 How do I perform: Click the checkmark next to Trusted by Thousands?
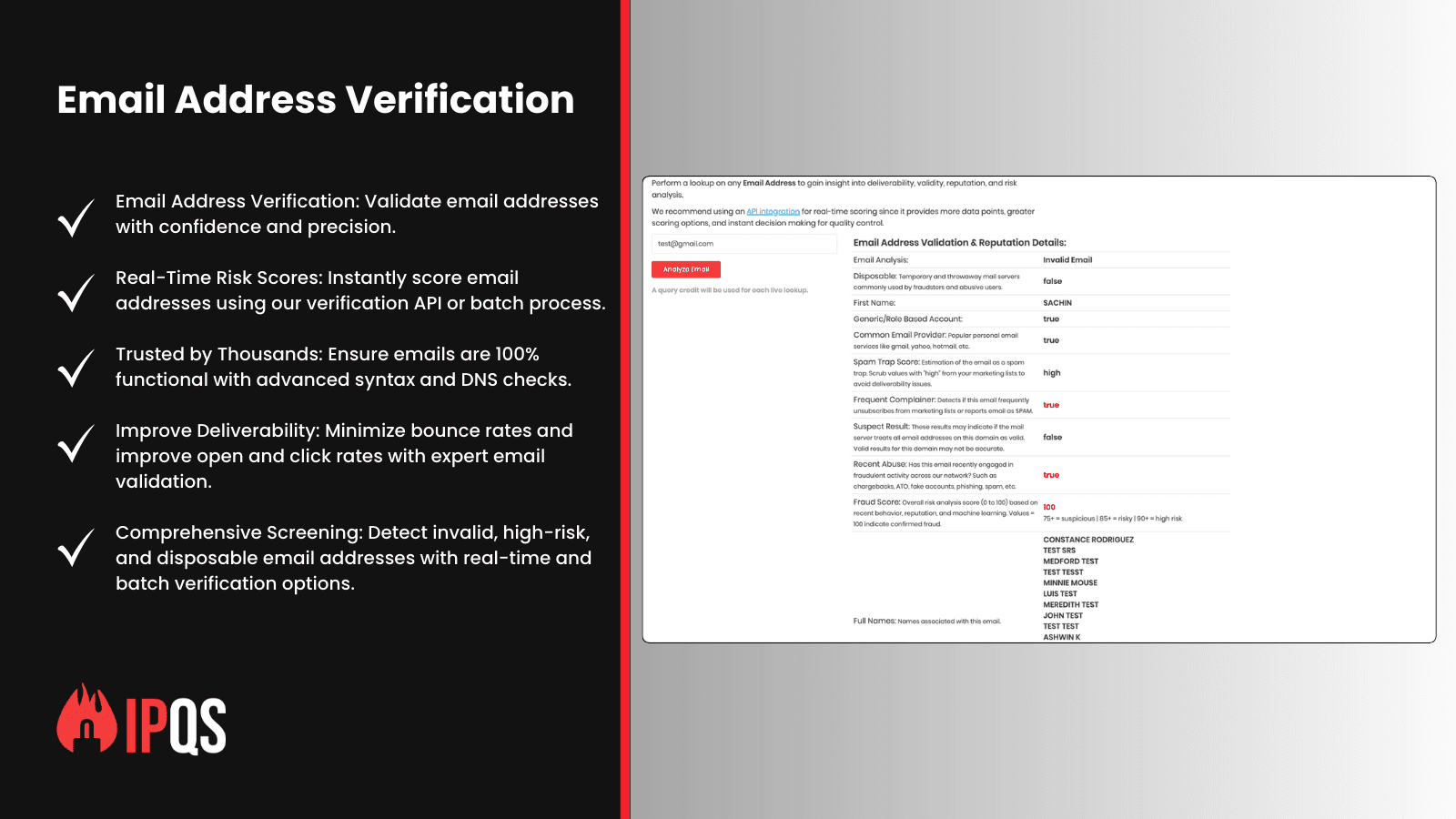[x=76, y=369]
